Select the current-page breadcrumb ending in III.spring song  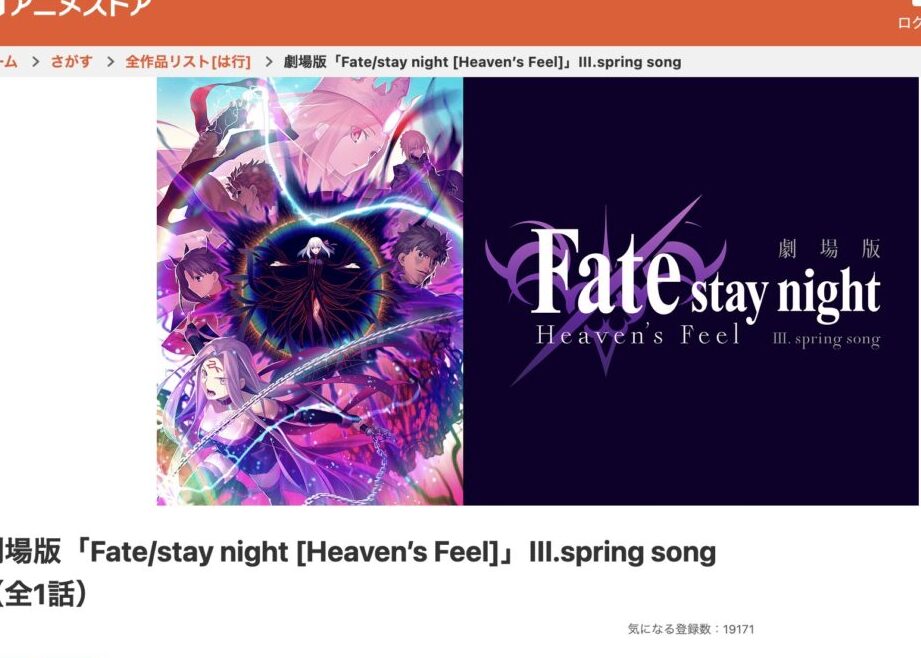click(482, 62)
